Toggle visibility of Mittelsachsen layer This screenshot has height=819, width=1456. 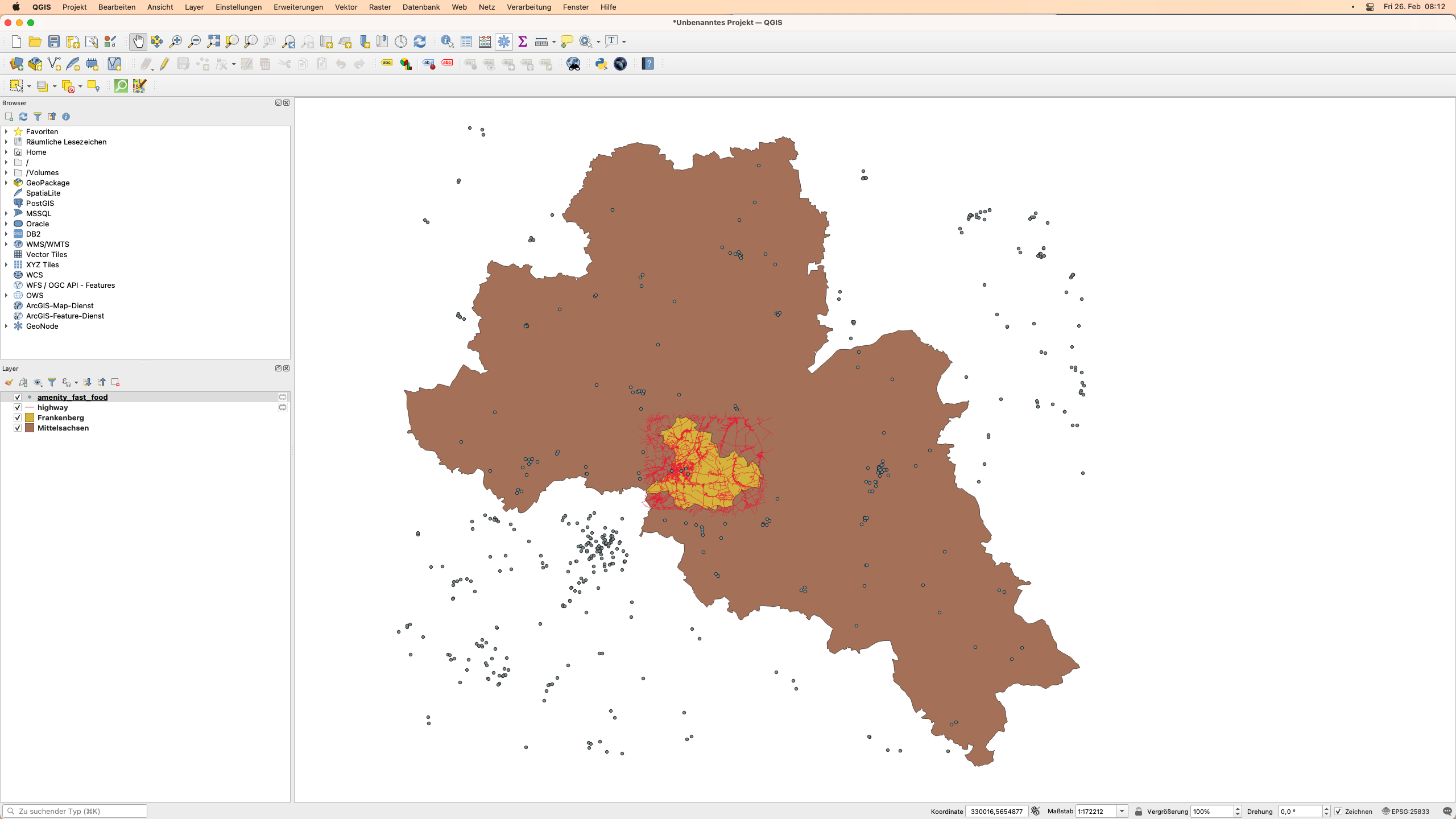pyautogui.click(x=18, y=428)
